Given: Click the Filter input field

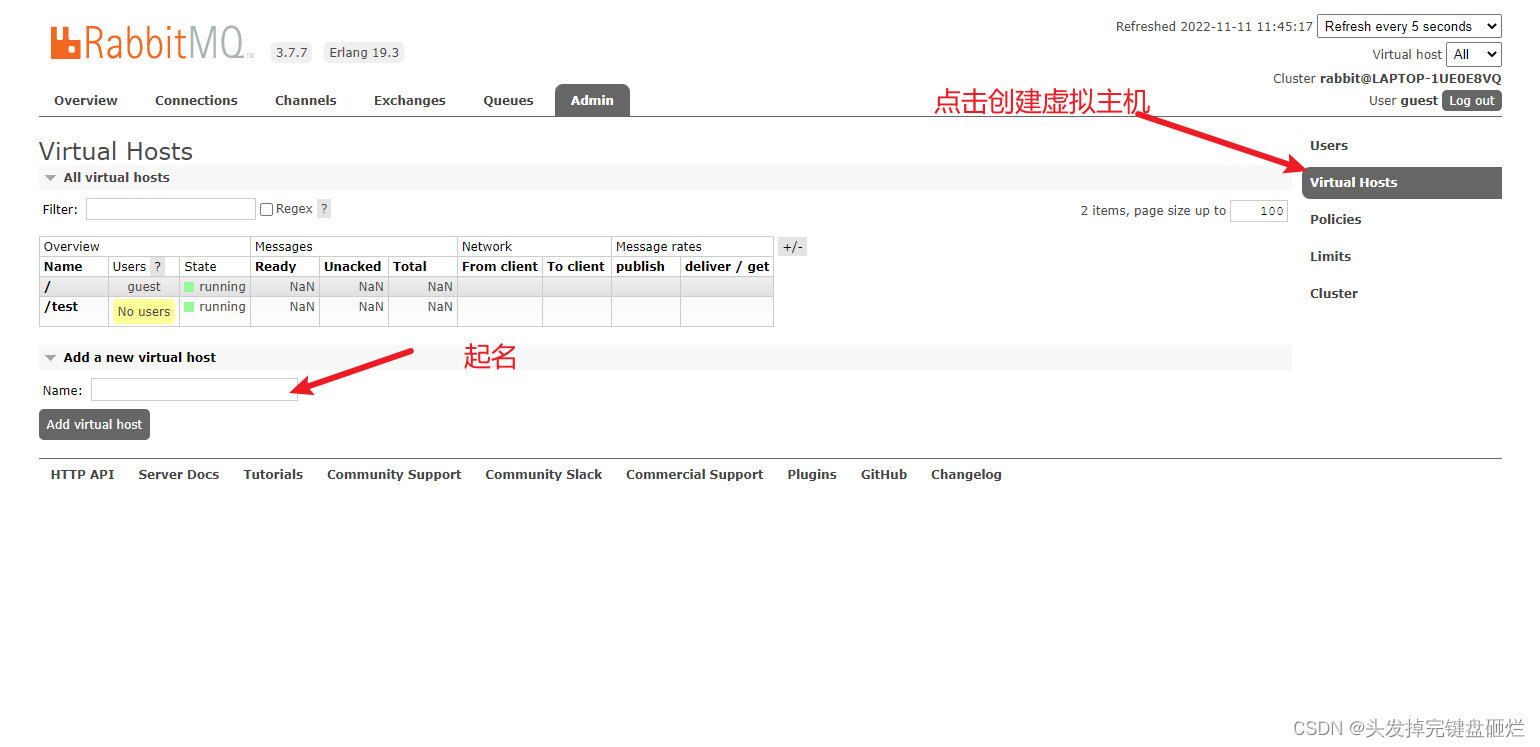Looking at the screenshot, I should [171, 209].
